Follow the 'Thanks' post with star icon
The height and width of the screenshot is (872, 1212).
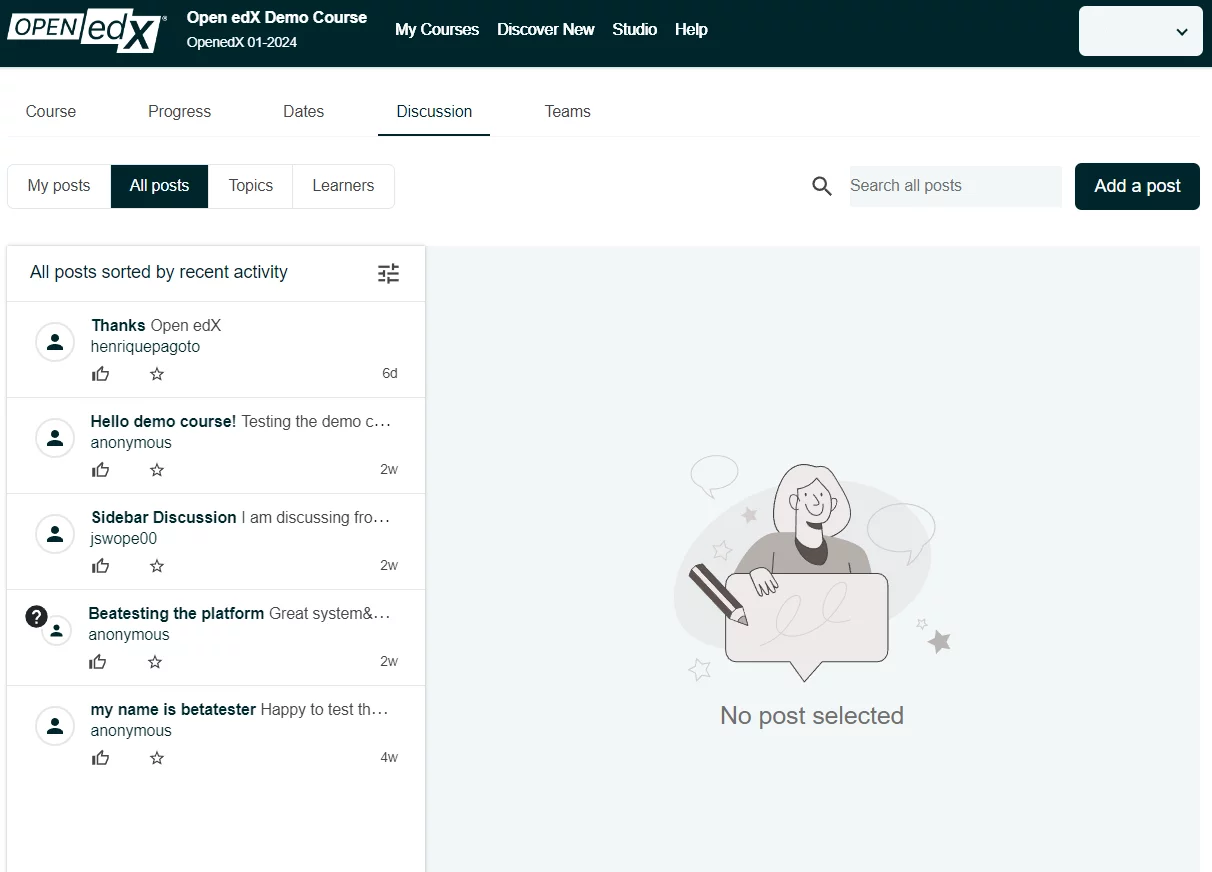157,374
